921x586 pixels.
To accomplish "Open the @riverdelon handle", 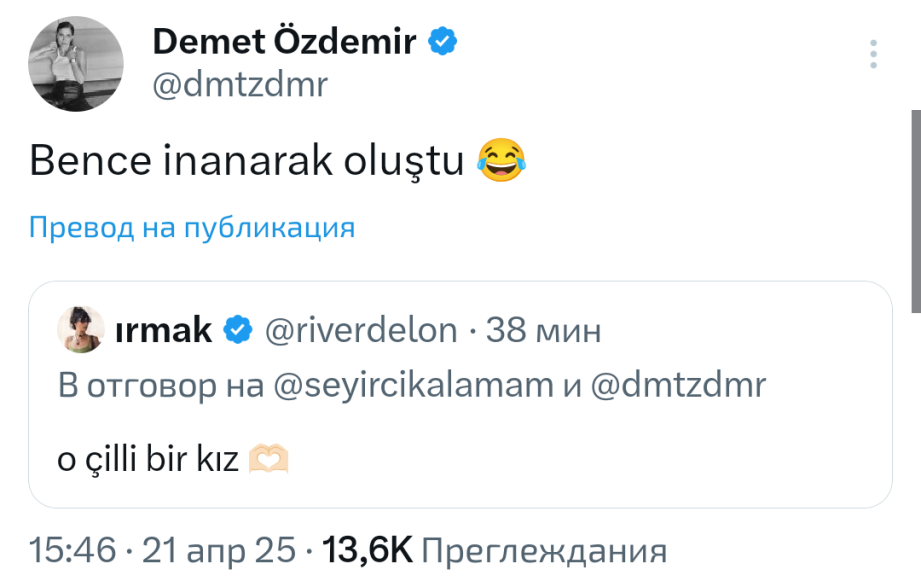I will click(360, 330).
